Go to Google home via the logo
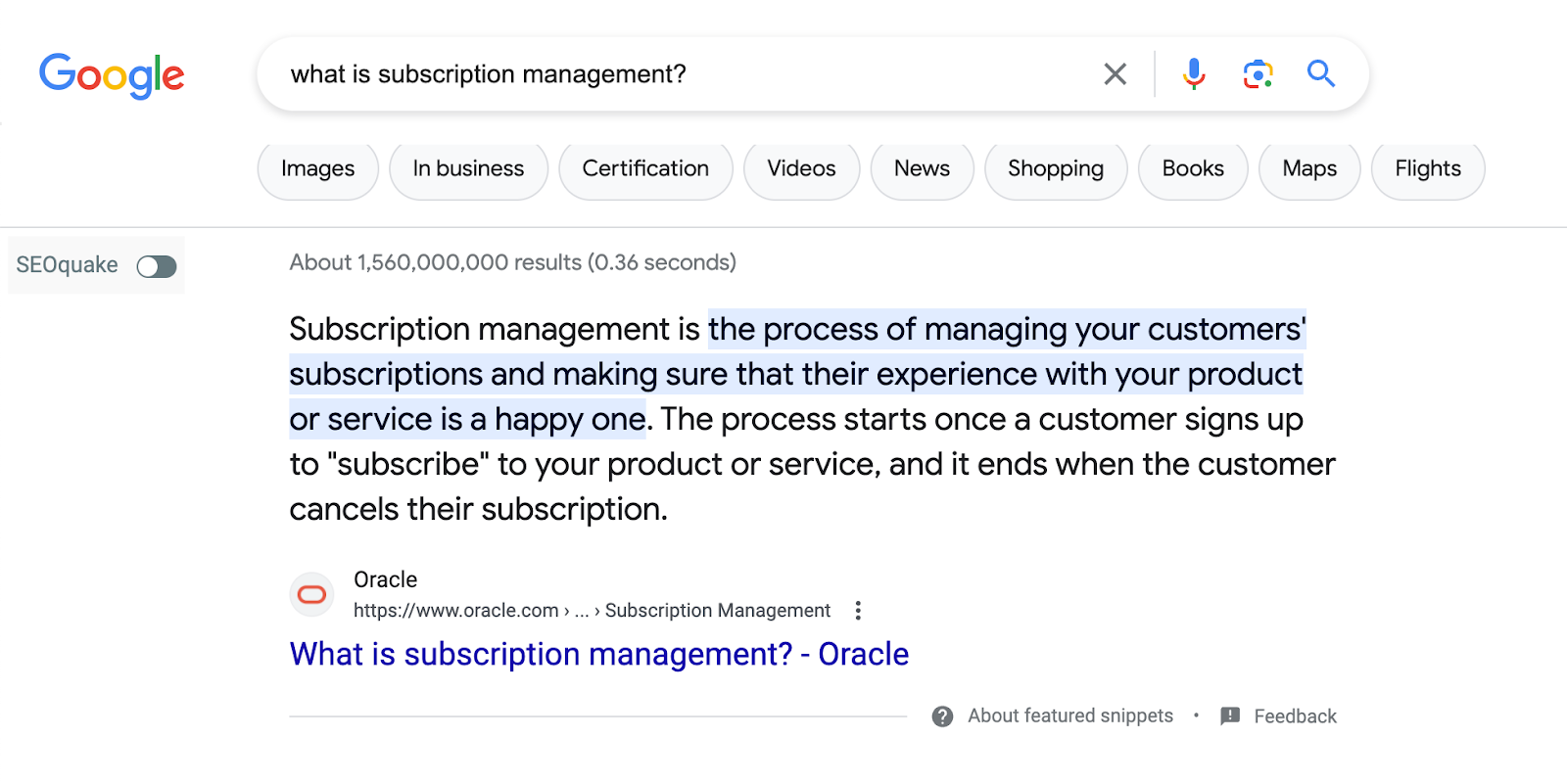Viewport: 1567px width, 784px height. 112,75
